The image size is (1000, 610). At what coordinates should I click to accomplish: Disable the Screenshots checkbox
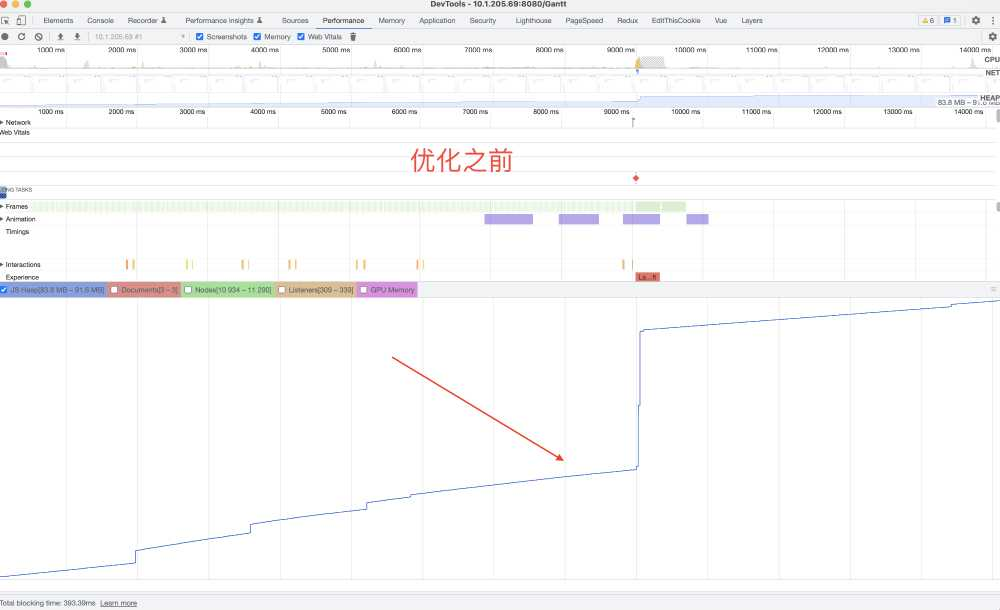click(x=200, y=37)
